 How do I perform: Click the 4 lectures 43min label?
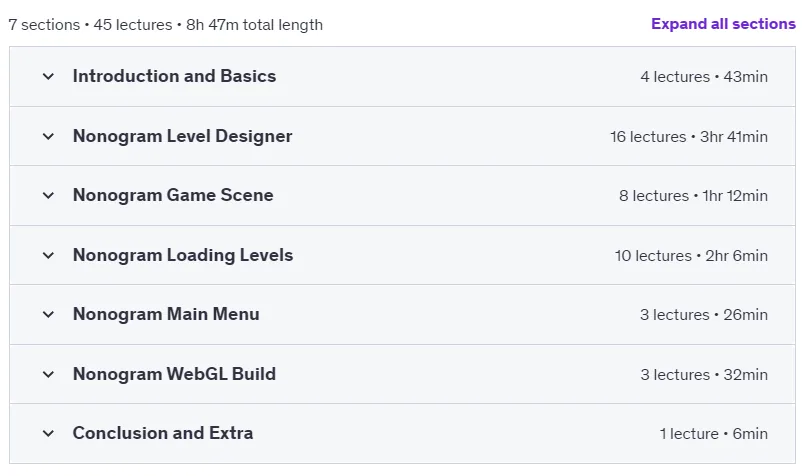point(704,77)
